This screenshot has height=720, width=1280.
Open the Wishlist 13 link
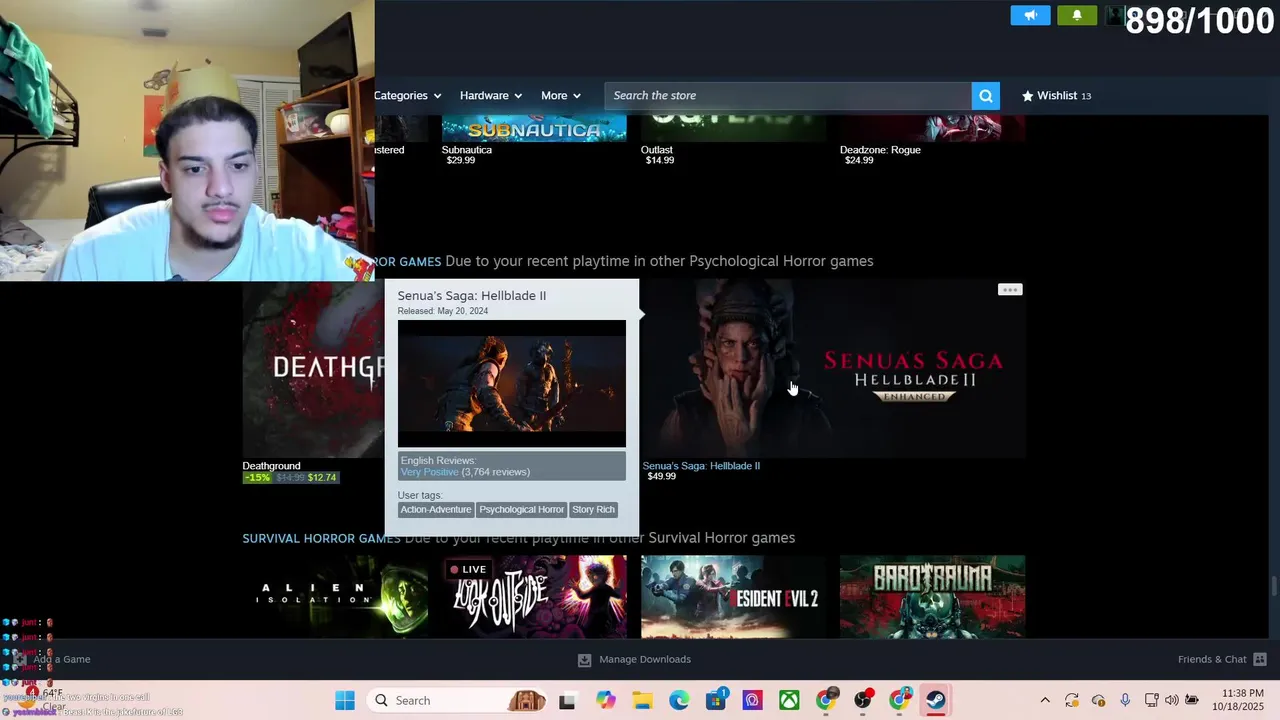point(1056,96)
